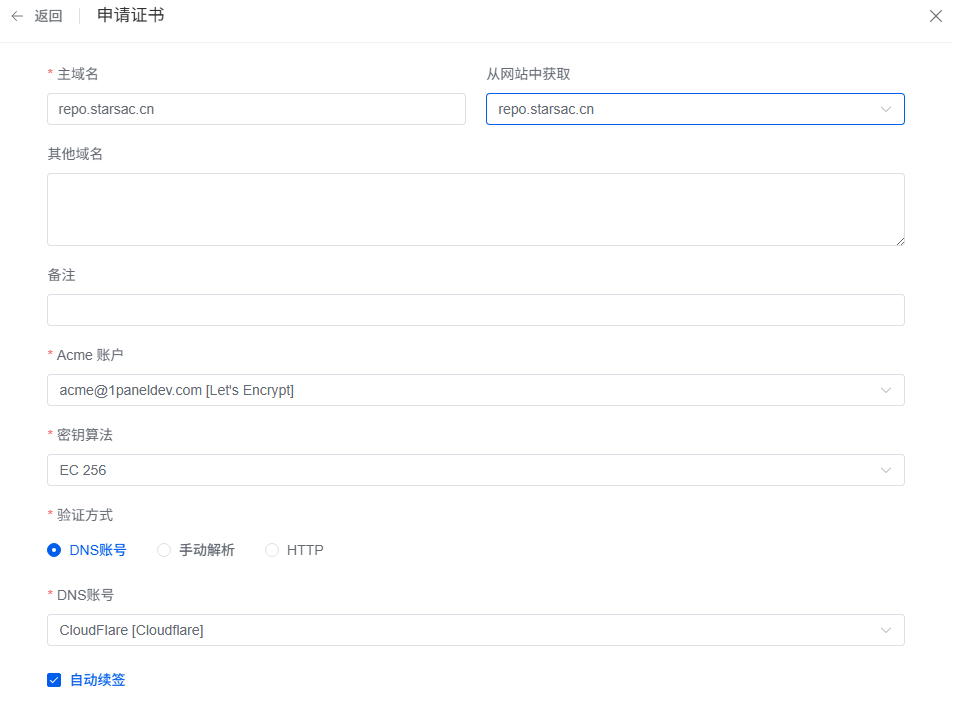This screenshot has width=953, height=708.
Task: Expand the 密钥算法 EC 256 dropdown
Action: [x=460, y=470]
